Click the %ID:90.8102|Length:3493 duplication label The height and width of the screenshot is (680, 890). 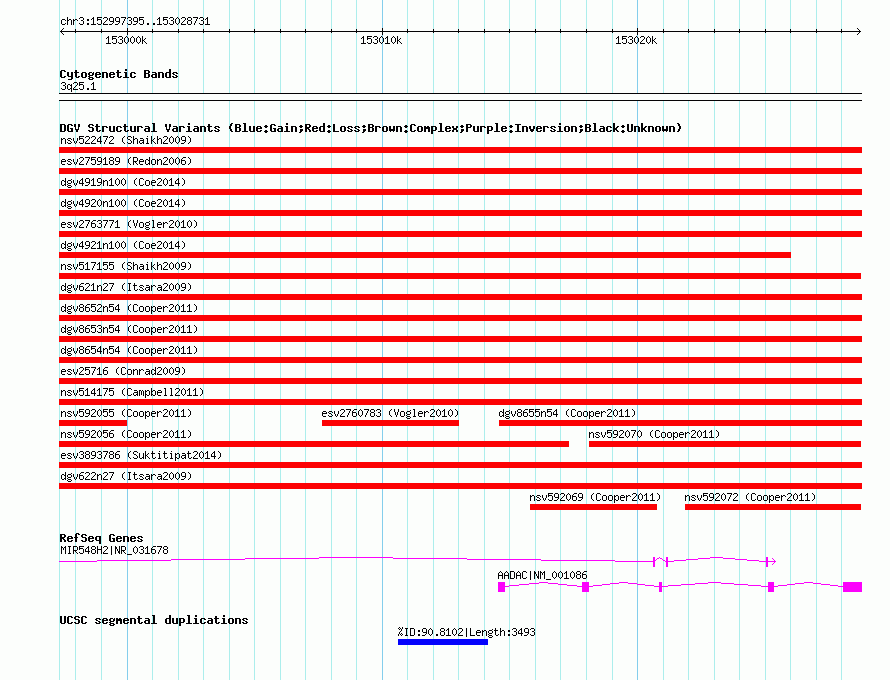tap(467, 632)
